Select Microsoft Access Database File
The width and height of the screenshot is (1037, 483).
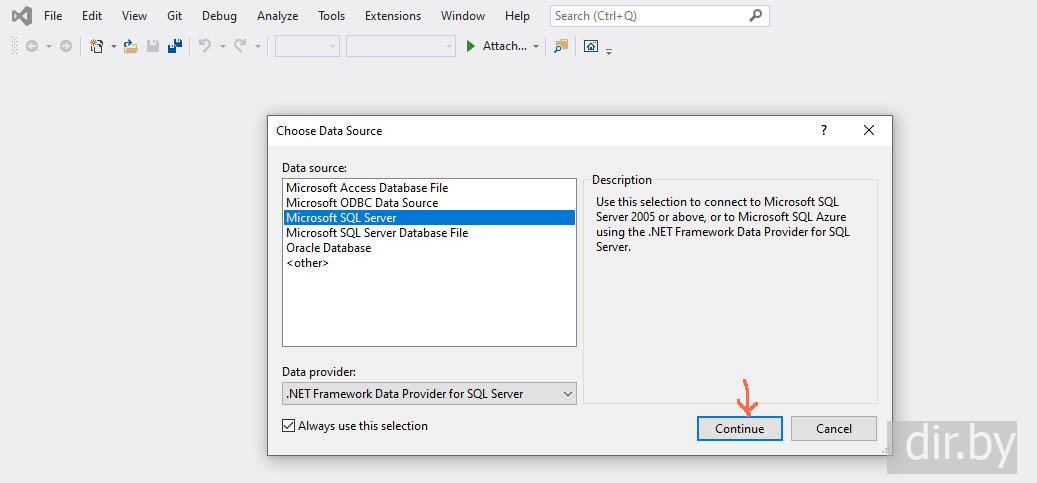[429, 188]
